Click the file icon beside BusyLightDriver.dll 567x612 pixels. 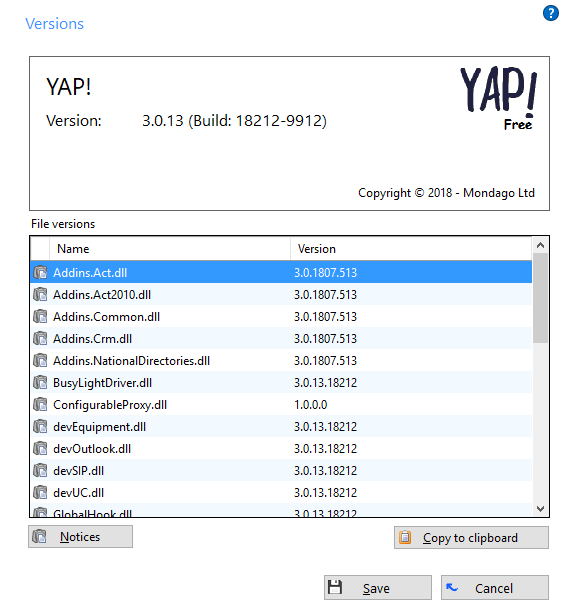pyautogui.click(x=40, y=382)
